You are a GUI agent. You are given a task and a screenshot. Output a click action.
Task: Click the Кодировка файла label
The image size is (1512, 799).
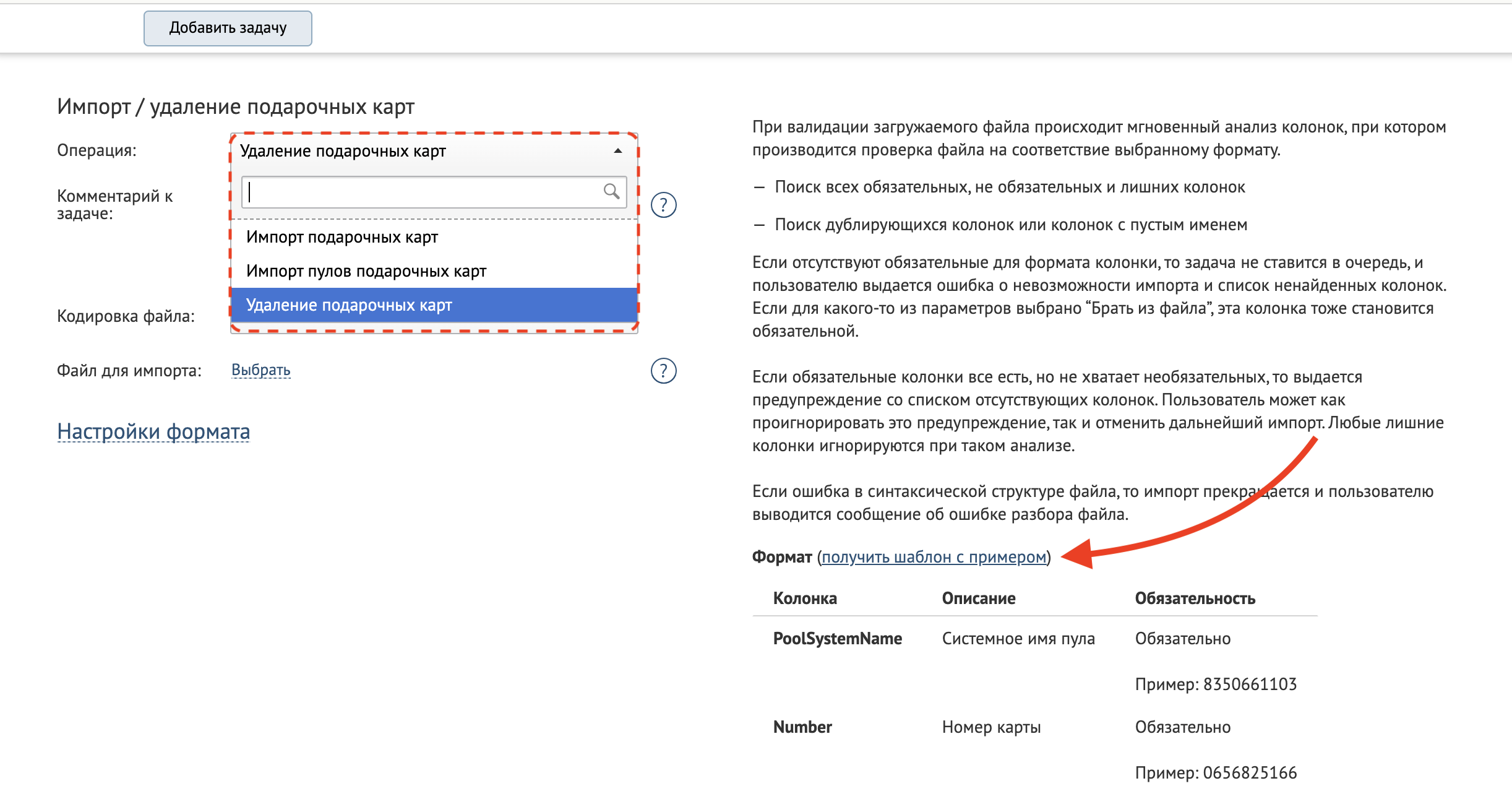pyautogui.click(x=126, y=316)
